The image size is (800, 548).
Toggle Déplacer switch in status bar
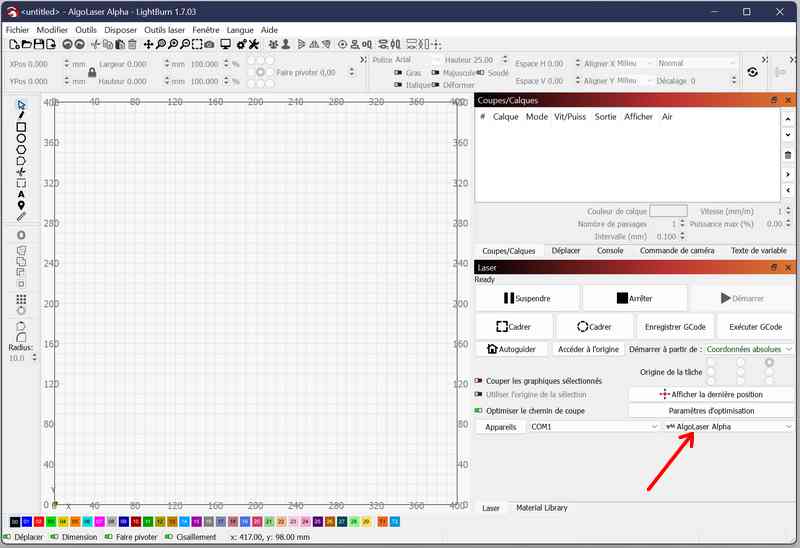click(6, 537)
